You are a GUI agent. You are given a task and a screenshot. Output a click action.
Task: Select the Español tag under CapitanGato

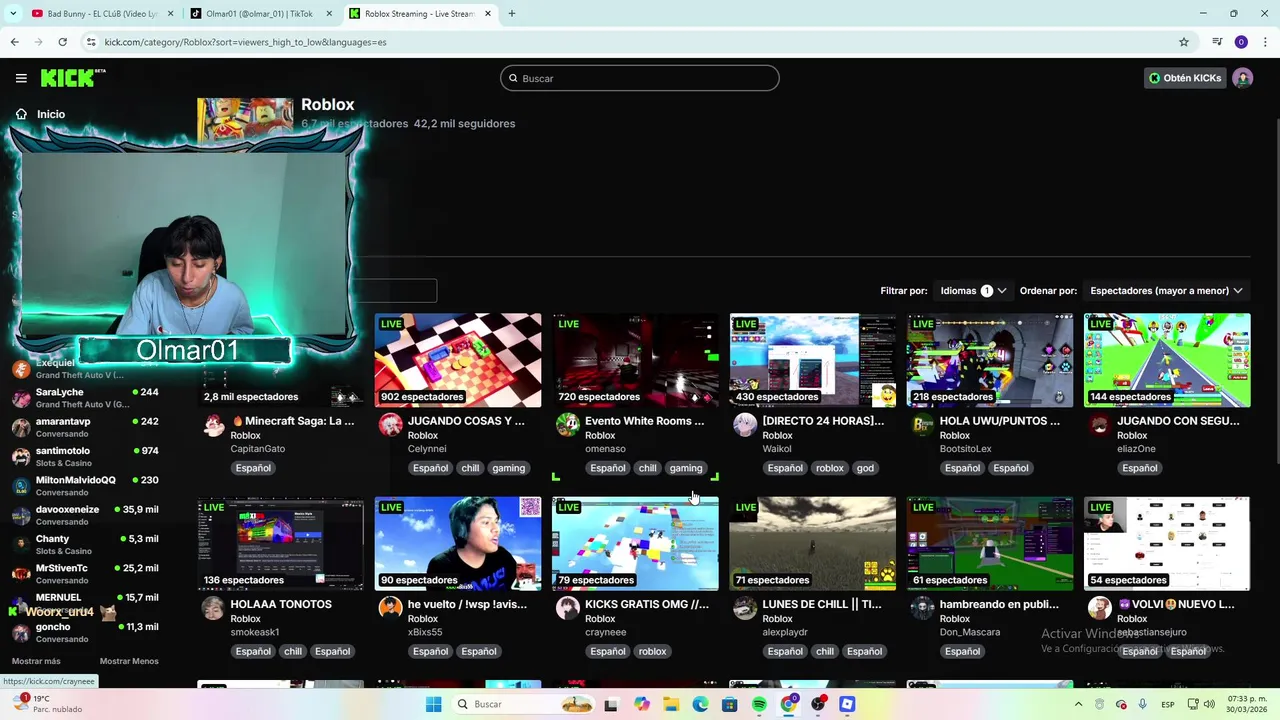[253, 468]
